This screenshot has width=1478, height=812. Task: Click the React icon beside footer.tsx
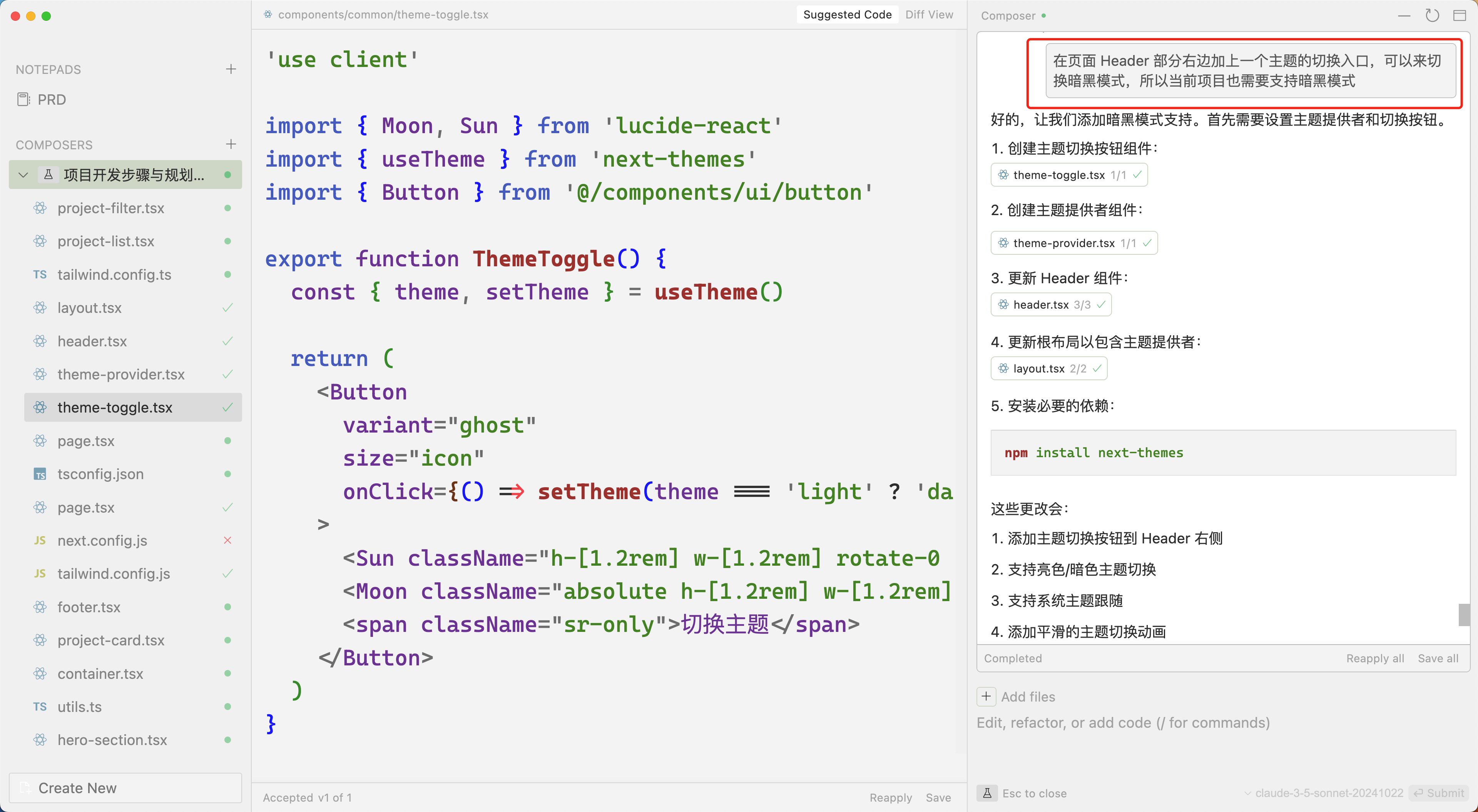tap(40, 606)
